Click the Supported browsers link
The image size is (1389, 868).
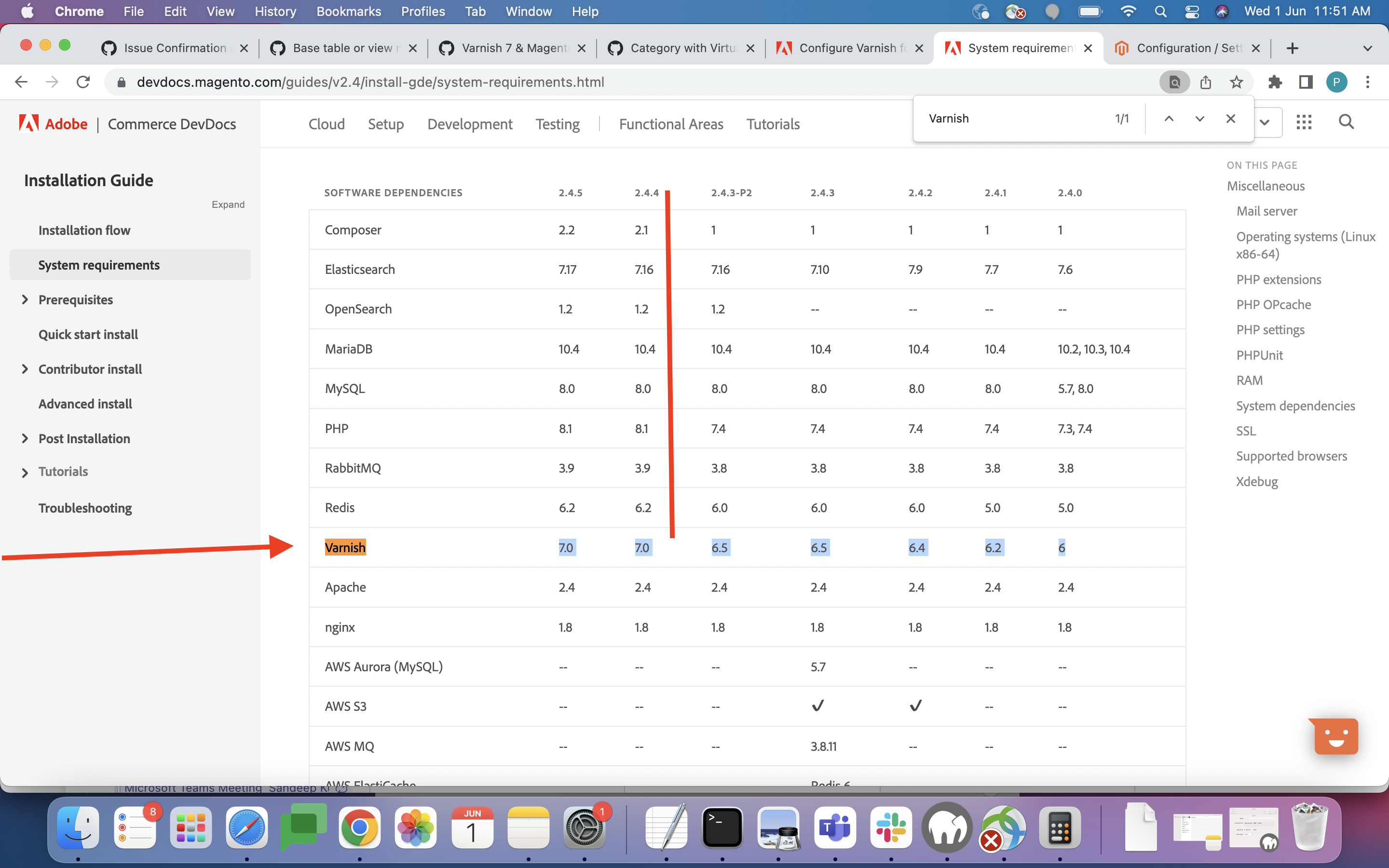coord(1292,455)
